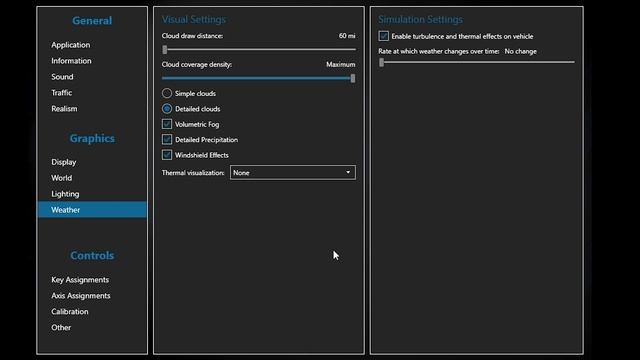Open Key Assignments controls page
The image size is (640, 360).
pyautogui.click(x=80, y=280)
